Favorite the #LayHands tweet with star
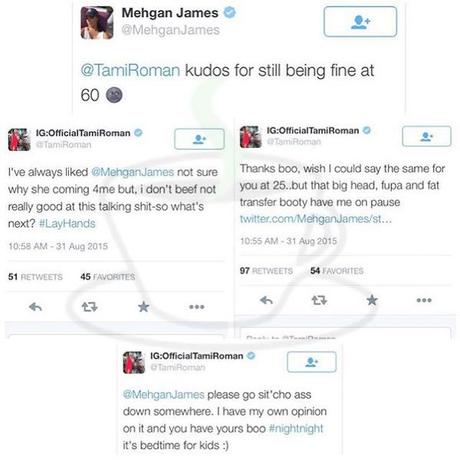The image size is (460, 460). pos(143,306)
